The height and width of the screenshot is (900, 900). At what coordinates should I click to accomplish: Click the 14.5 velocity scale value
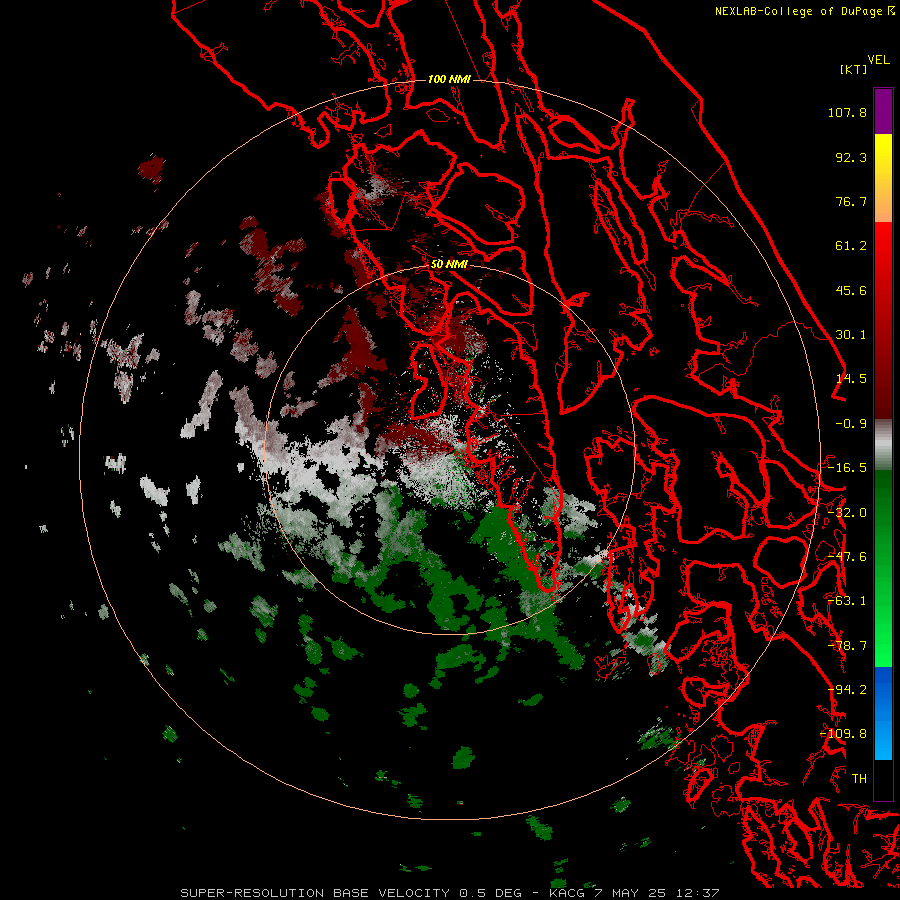pos(851,379)
